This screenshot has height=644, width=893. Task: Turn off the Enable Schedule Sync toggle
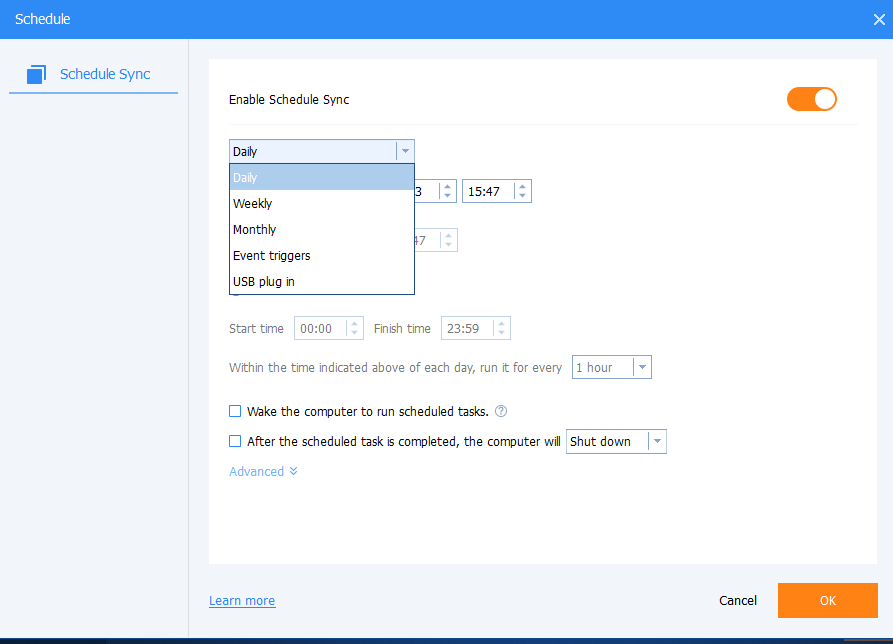click(812, 99)
